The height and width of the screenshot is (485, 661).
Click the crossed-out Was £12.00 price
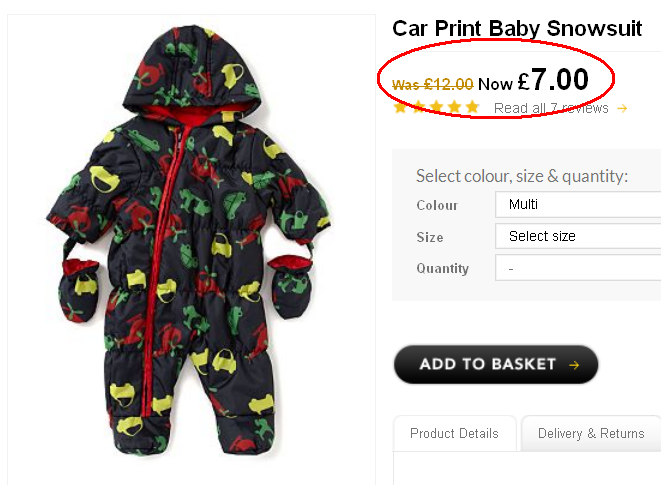[x=433, y=85]
